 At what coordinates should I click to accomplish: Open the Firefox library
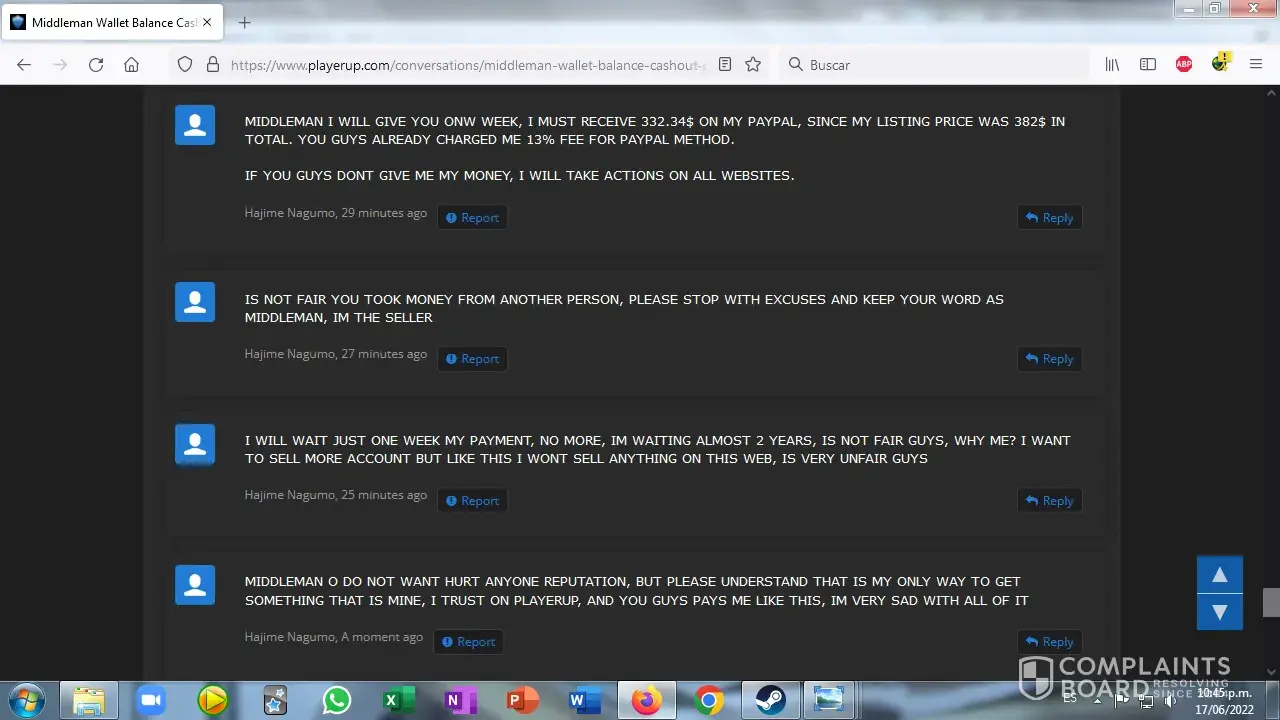pyautogui.click(x=1112, y=64)
